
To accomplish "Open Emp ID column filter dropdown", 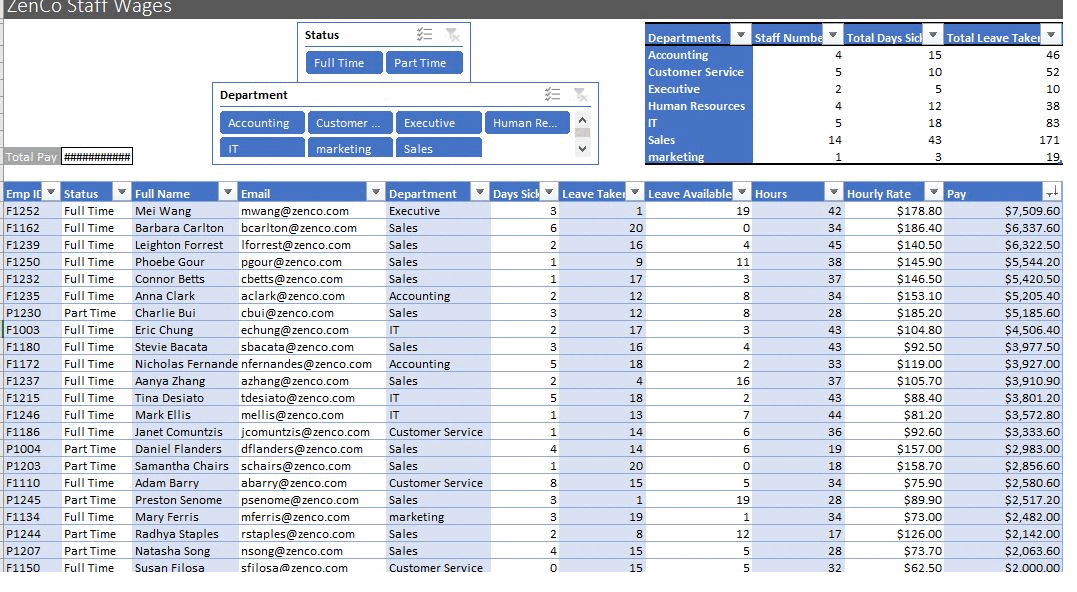I will [51, 192].
